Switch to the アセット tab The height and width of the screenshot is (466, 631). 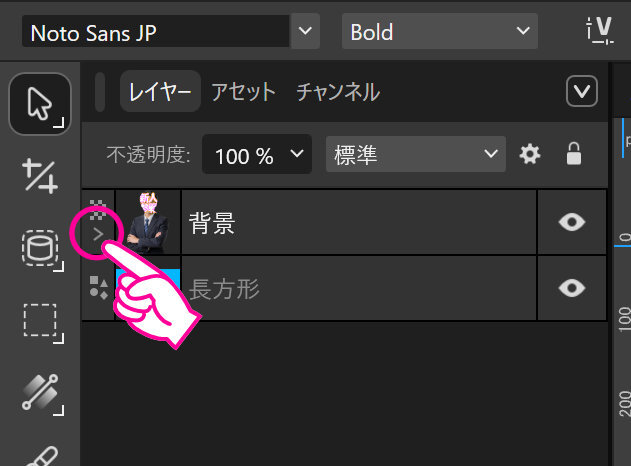click(243, 92)
